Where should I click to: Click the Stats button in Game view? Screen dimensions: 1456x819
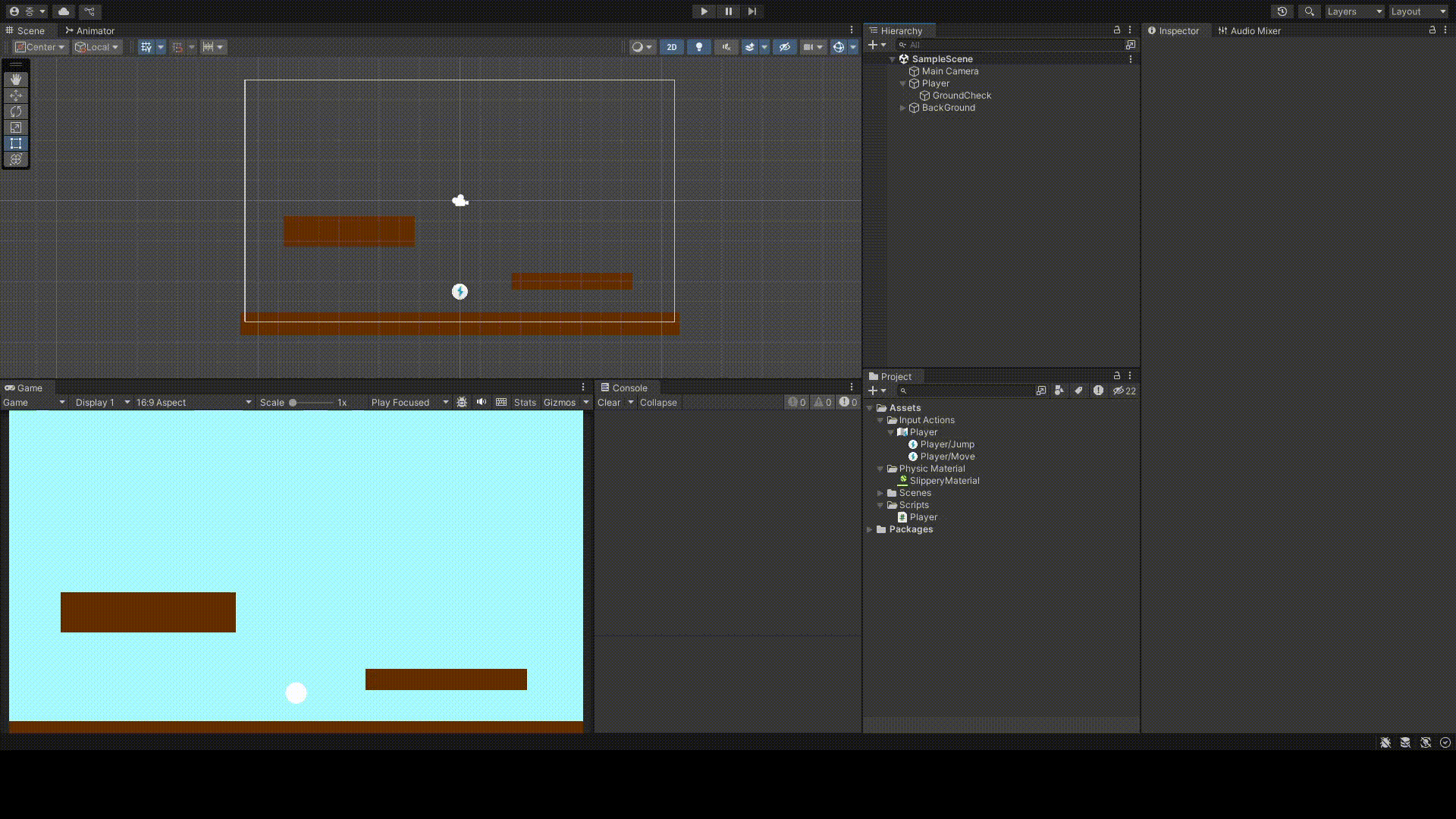[524, 403]
